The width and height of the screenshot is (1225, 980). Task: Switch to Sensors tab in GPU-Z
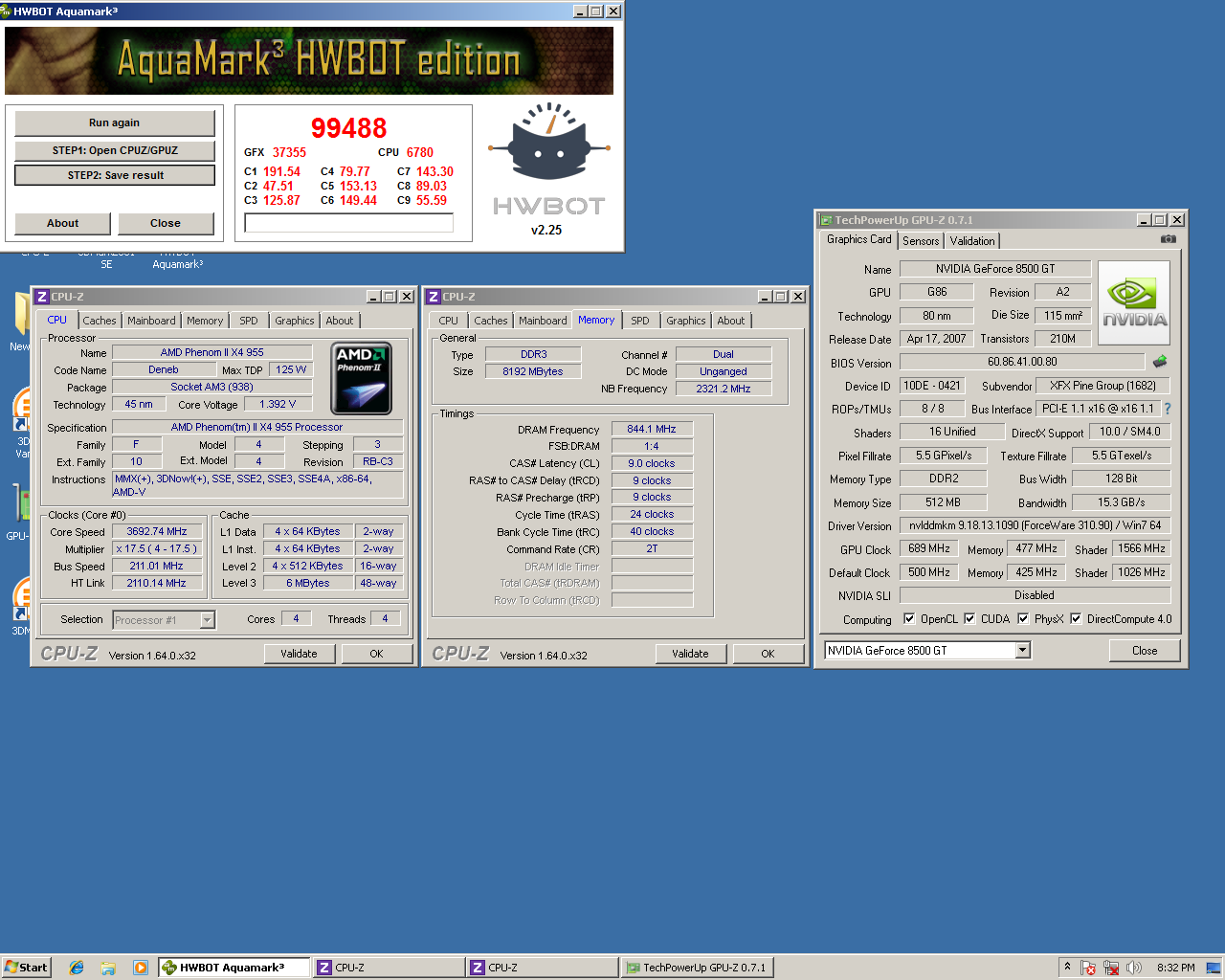click(x=921, y=241)
